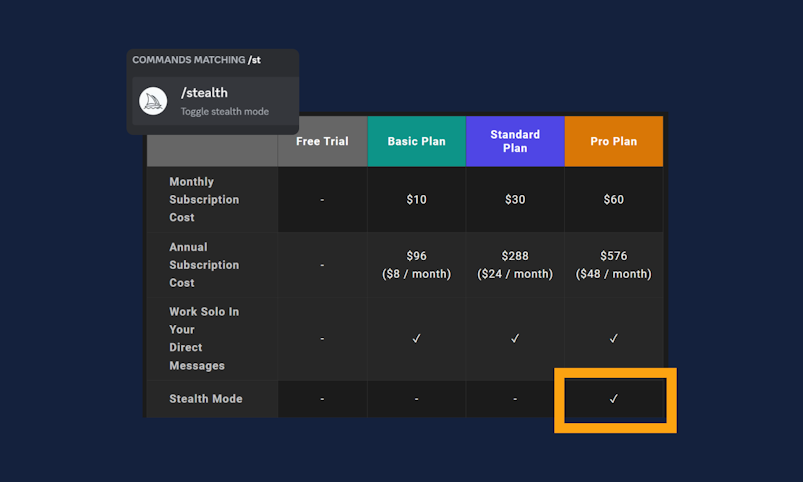Click the Pro Plan column header
803x482 pixels.
[x=614, y=141]
